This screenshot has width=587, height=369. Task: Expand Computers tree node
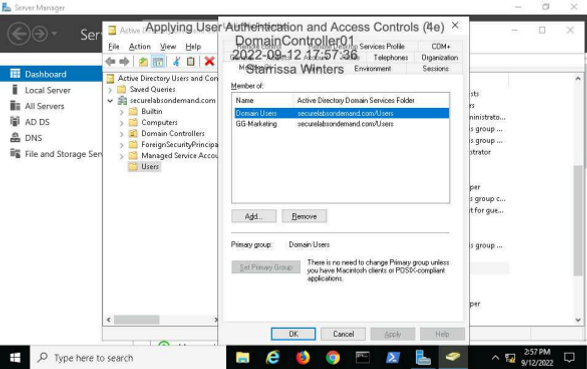coord(122,123)
